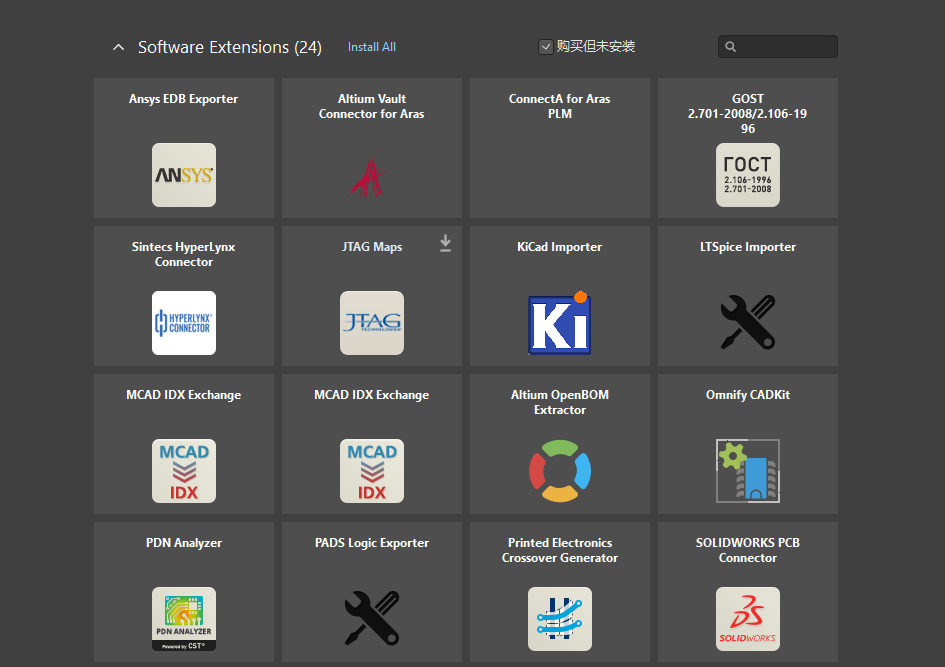Screen dimensions: 945x667
Task: Open the Omnify CADKit gear-and-chip icon
Action: pyautogui.click(x=748, y=471)
